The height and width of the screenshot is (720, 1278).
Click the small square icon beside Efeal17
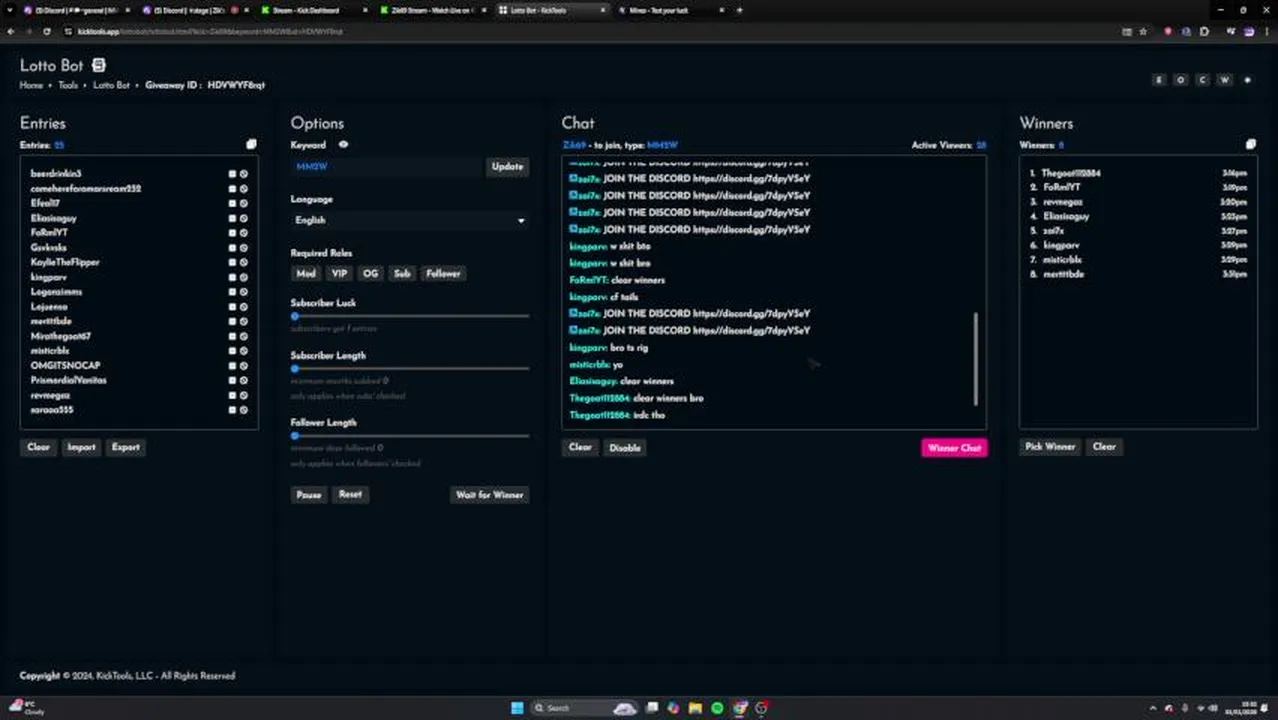point(232,203)
